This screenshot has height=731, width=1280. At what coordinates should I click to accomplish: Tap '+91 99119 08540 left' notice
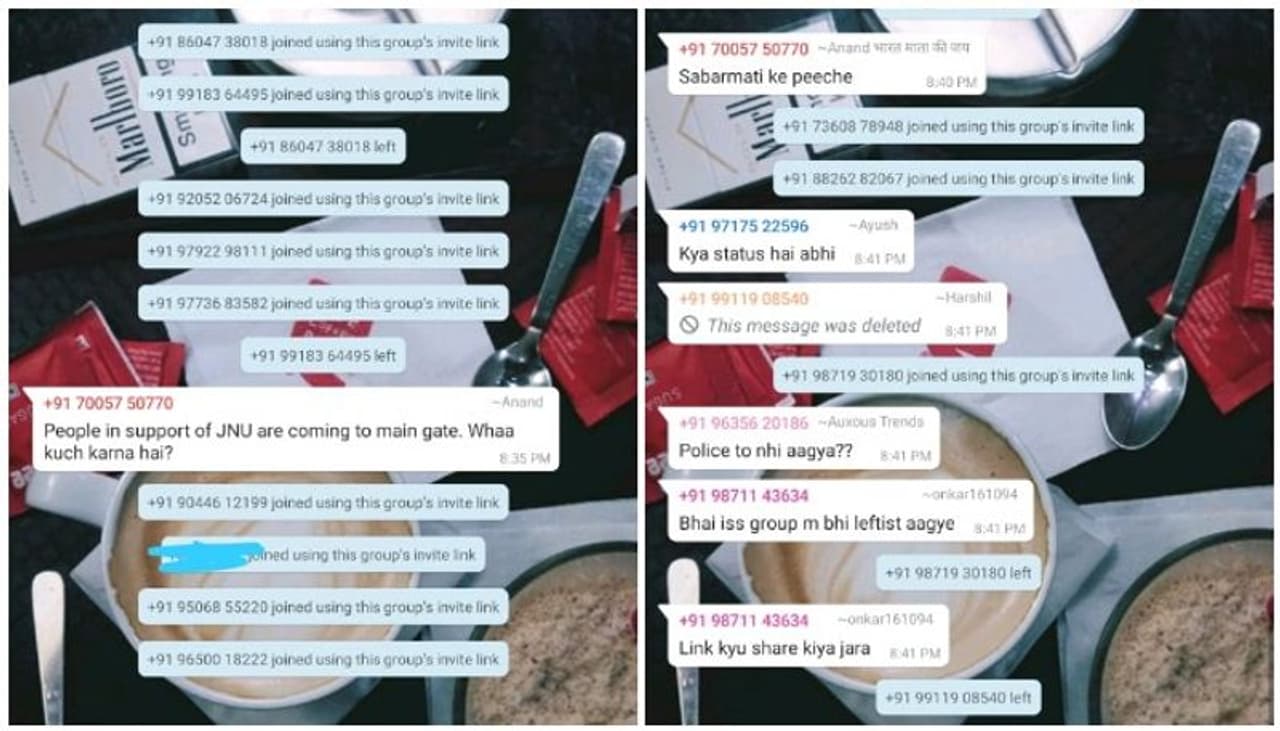pyautogui.click(x=958, y=698)
